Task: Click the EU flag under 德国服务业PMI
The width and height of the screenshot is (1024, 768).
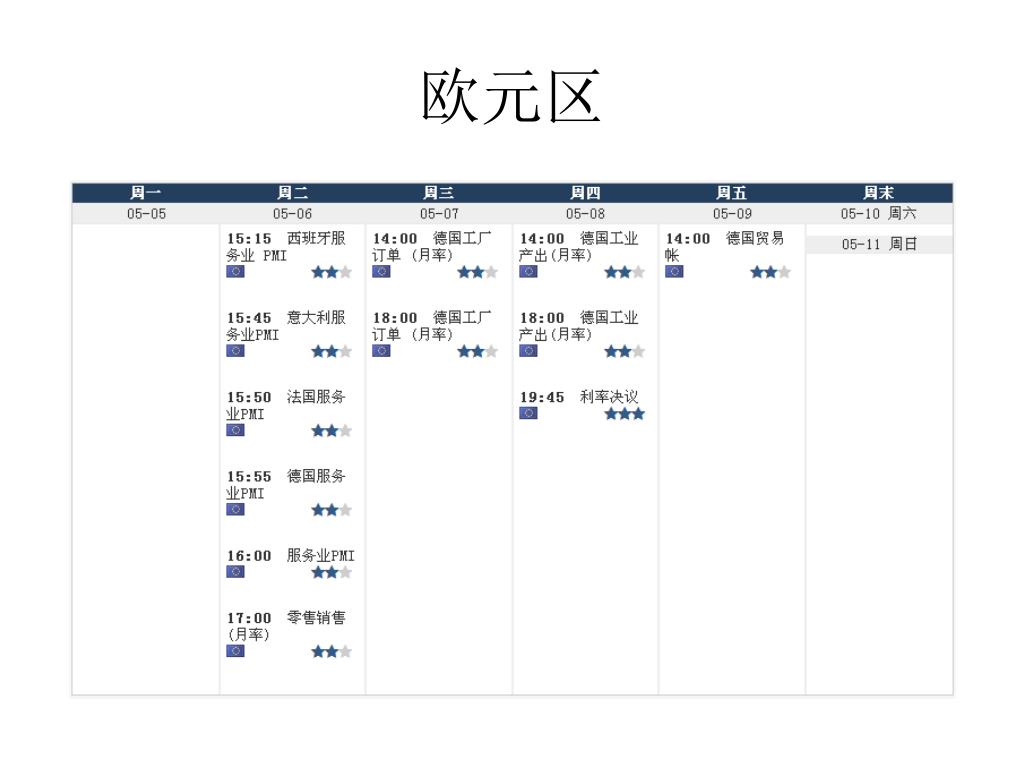Action: coord(235,509)
